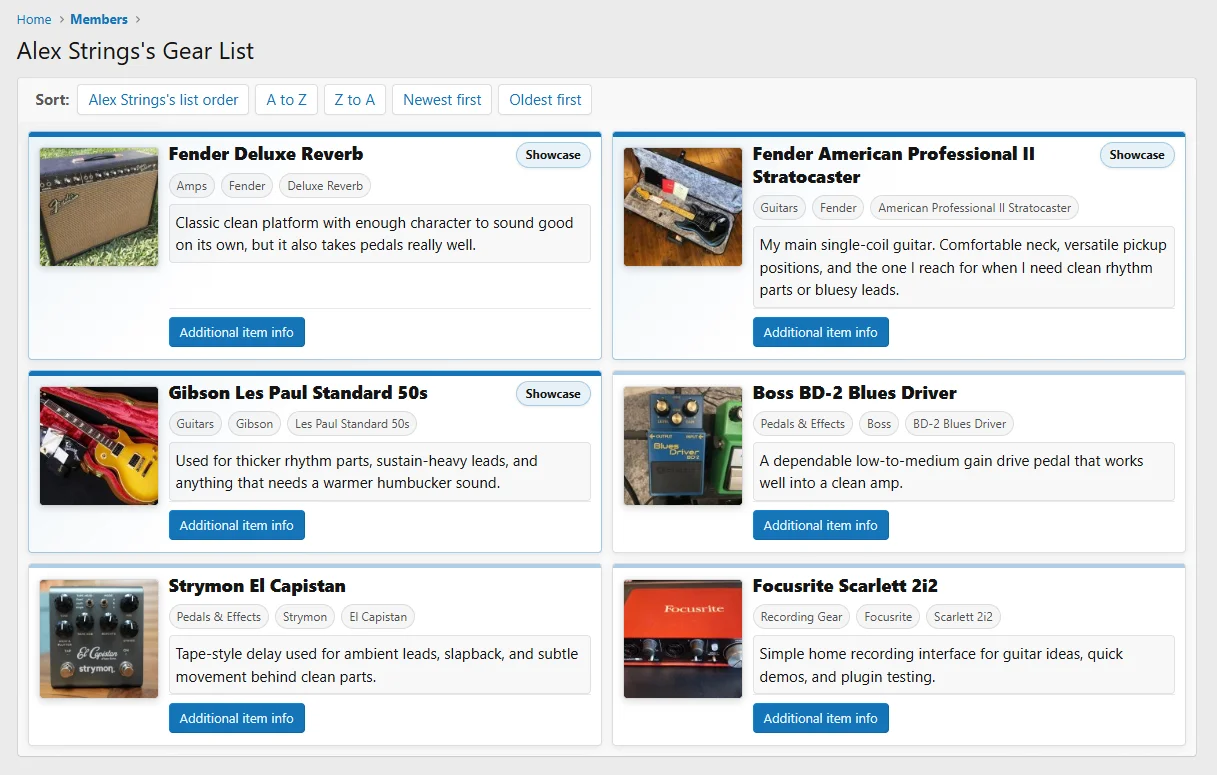Open the Stratocaster guitar case photo
The height and width of the screenshot is (775, 1217).
pyautogui.click(x=683, y=207)
